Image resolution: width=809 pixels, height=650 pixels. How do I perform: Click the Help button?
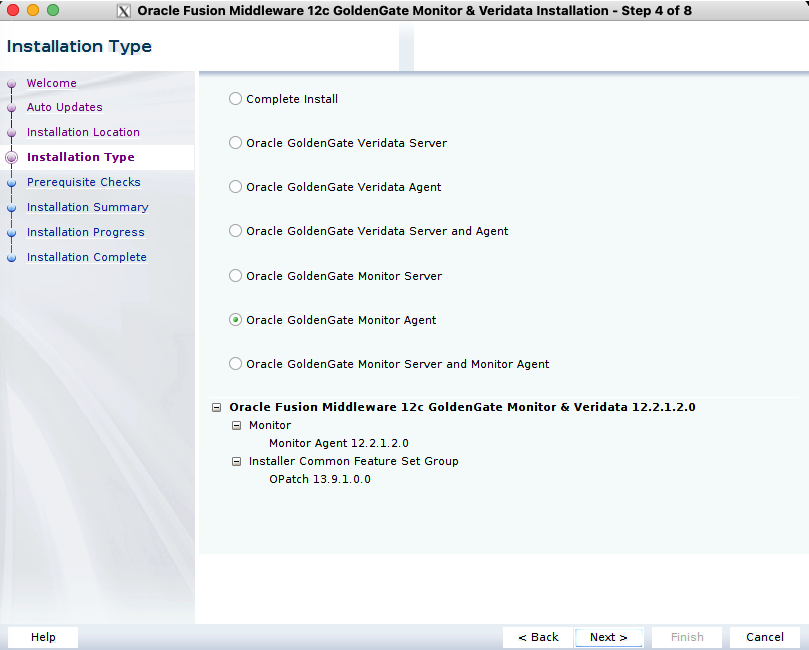tap(43, 637)
